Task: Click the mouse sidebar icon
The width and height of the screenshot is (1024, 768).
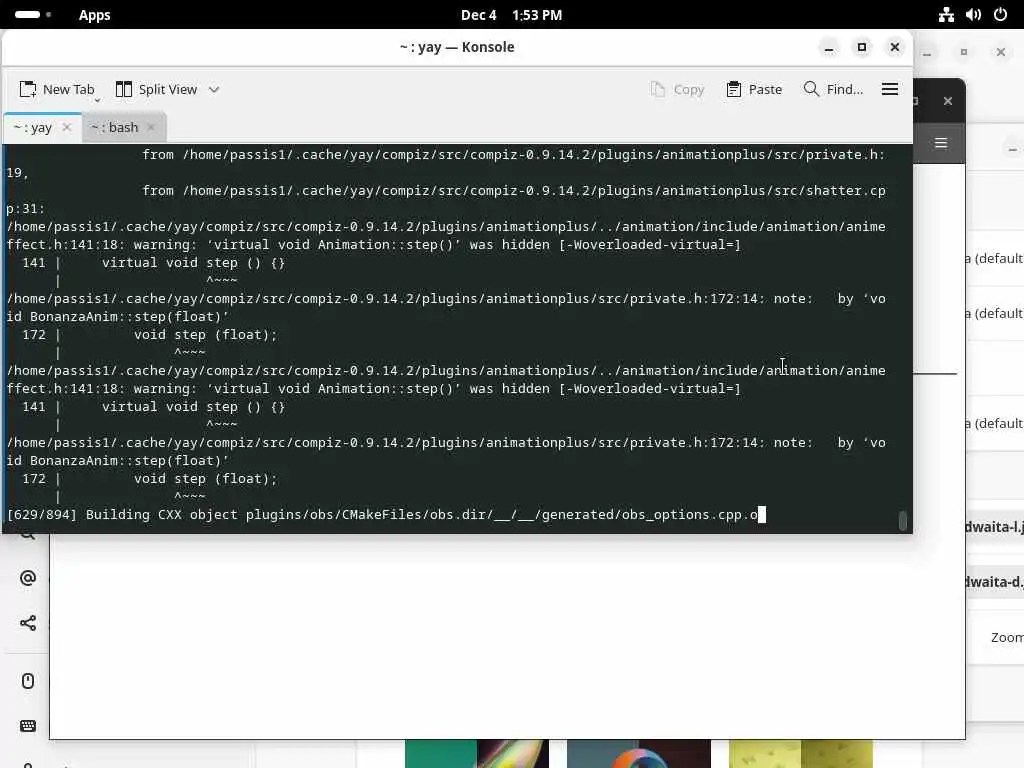Action: [27, 681]
